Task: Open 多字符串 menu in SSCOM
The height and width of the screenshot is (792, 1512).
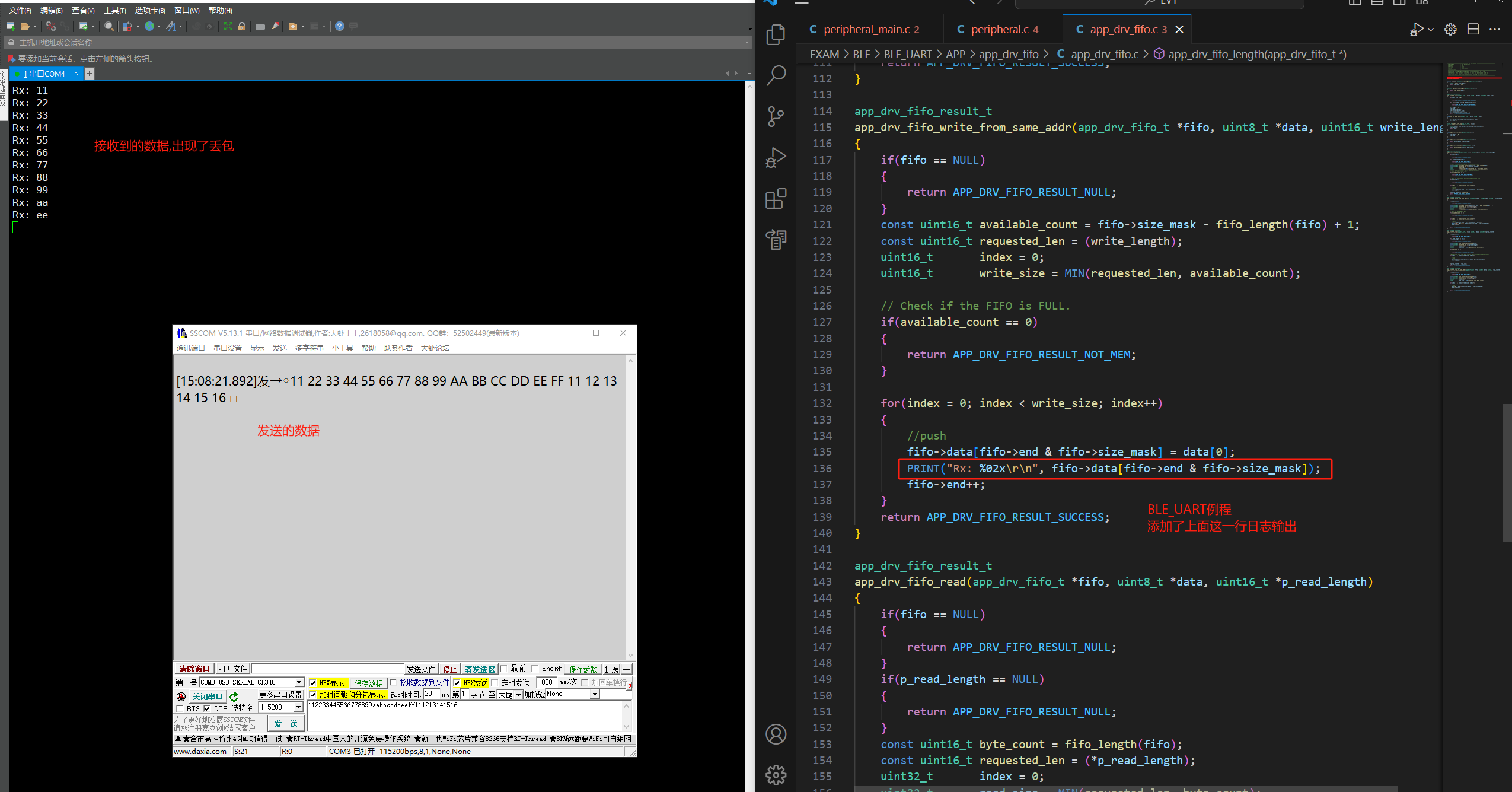Action: tap(310, 348)
